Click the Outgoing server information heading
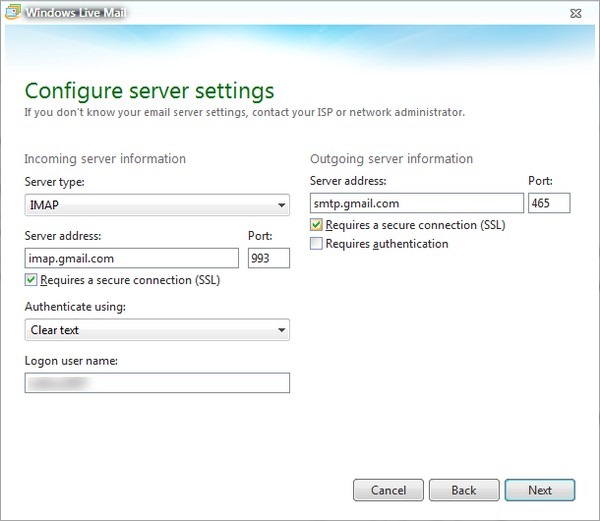The width and height of the screenshot is (600, 521). pos(391,159)
